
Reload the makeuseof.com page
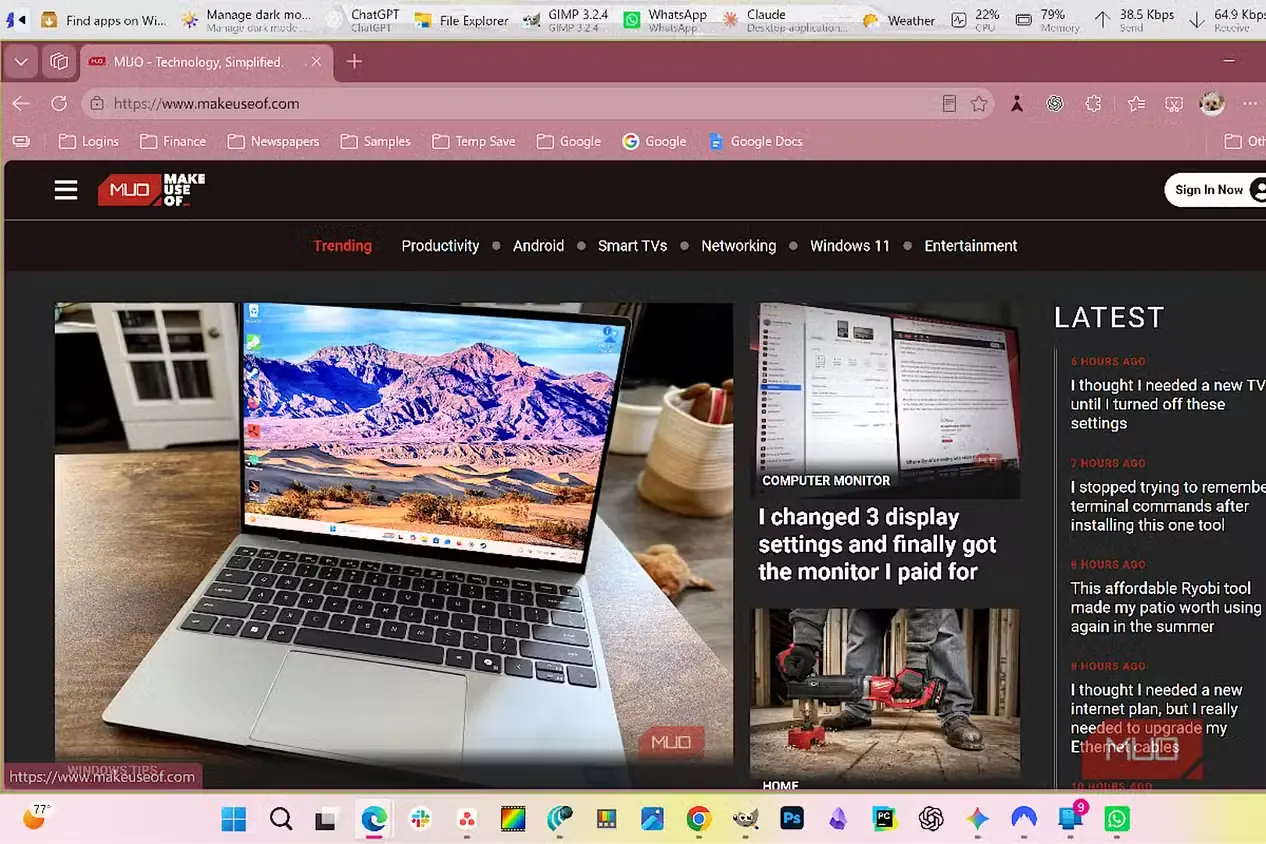pyautogui.click(x=59, y=103)
